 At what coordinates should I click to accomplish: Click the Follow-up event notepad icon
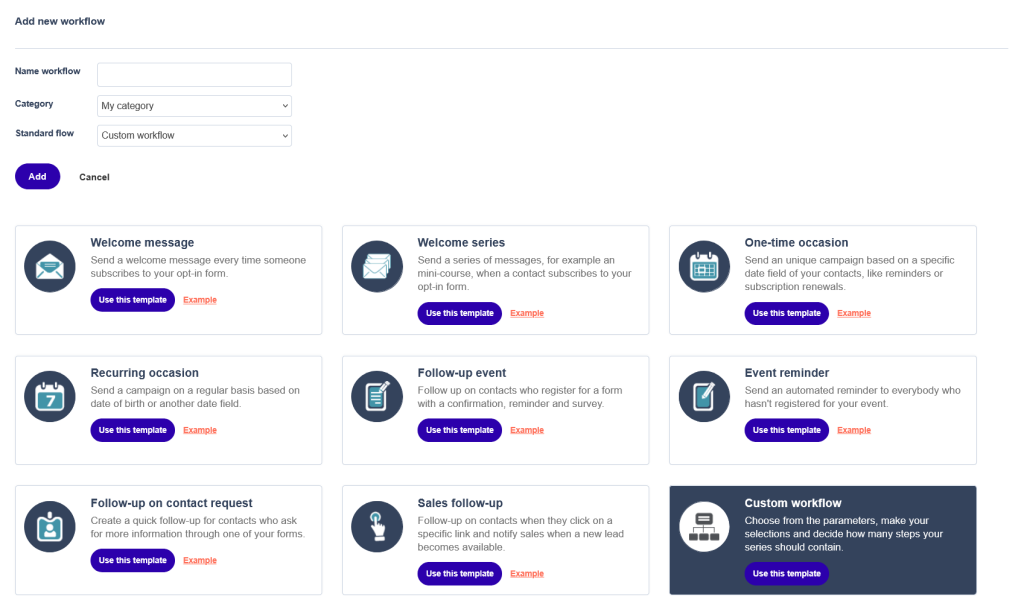(x=377, y=396)
